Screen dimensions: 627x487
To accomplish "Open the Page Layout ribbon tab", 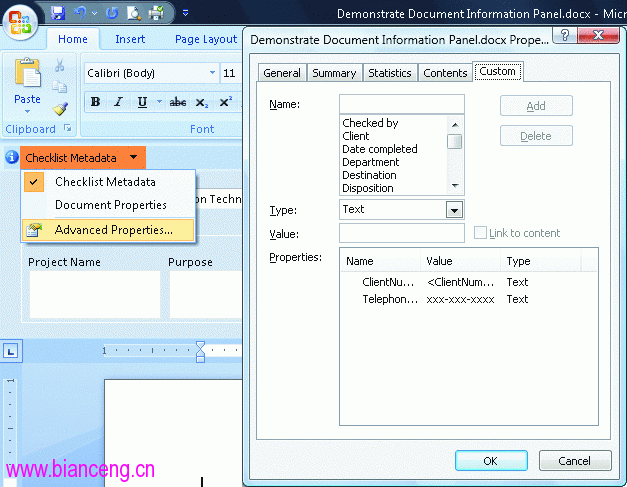I will point(206,39).
